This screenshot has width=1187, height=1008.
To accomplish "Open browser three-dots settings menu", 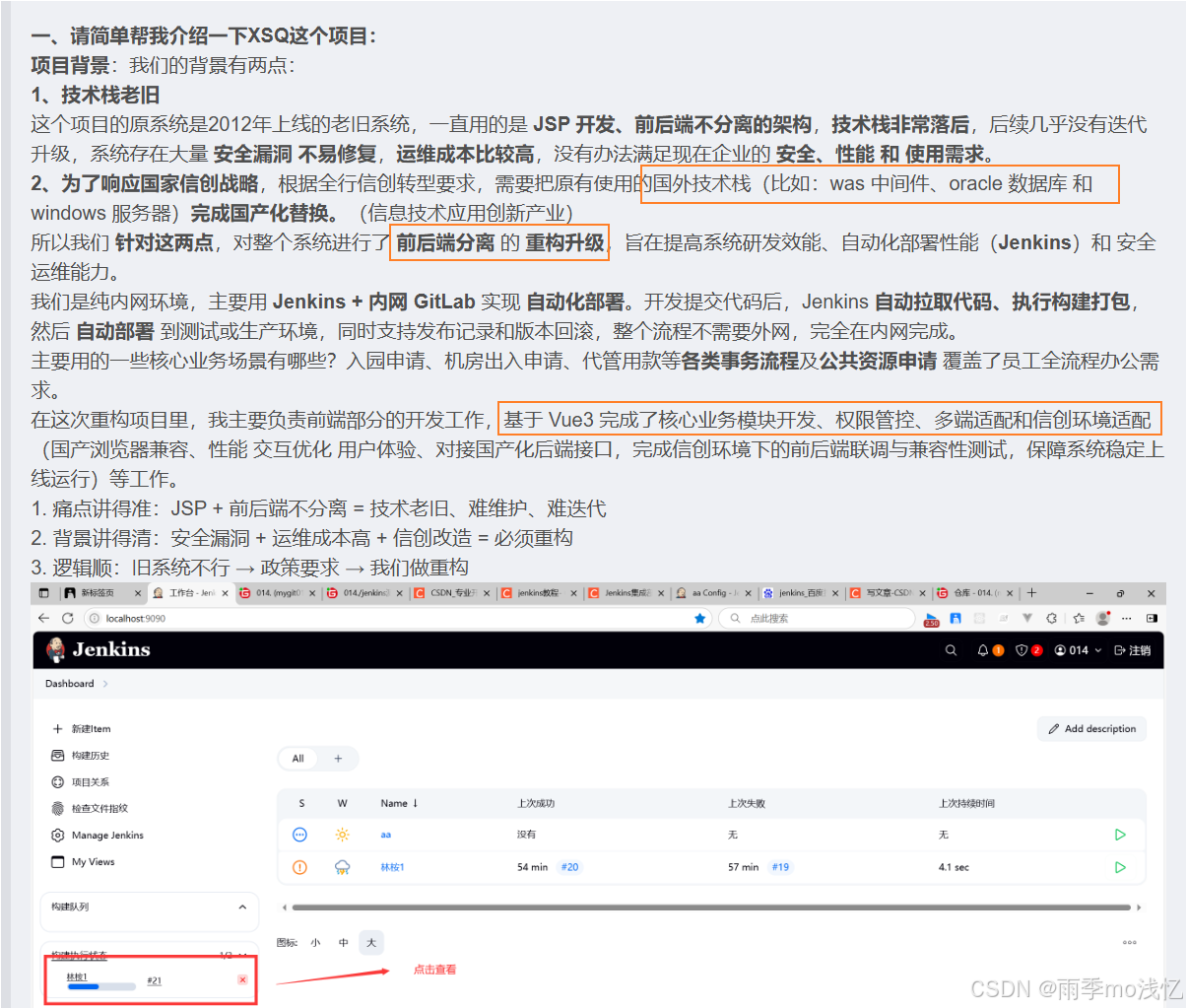I will click(x=1127, y=618).
